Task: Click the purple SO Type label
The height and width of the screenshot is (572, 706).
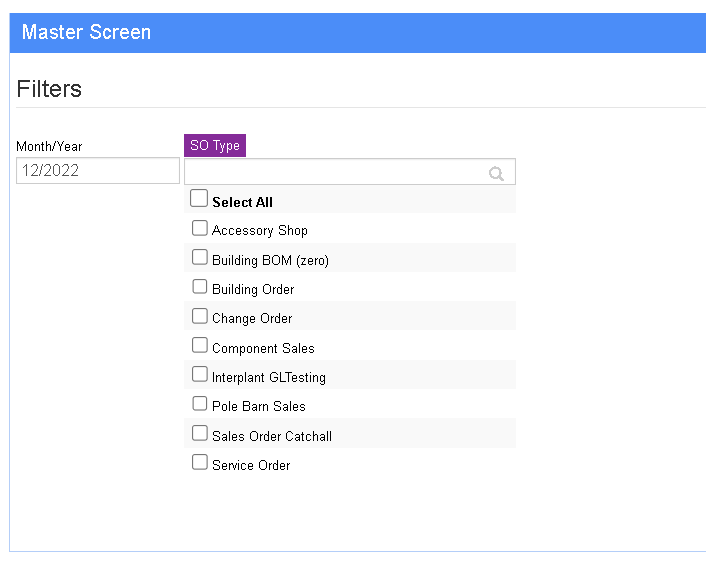Action: point(215,145)
